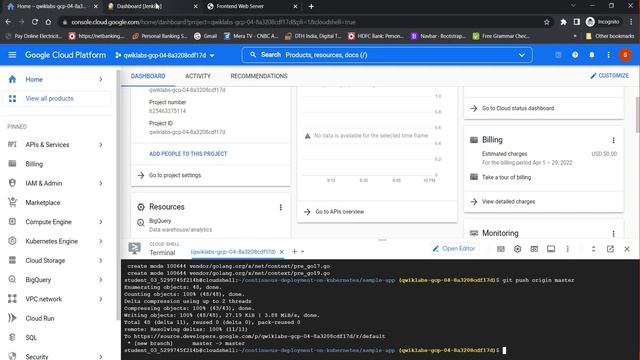The height and width of the screenshot is (360, 640).
Task: Open VPC network sidebar item
Action: point(44,299)
